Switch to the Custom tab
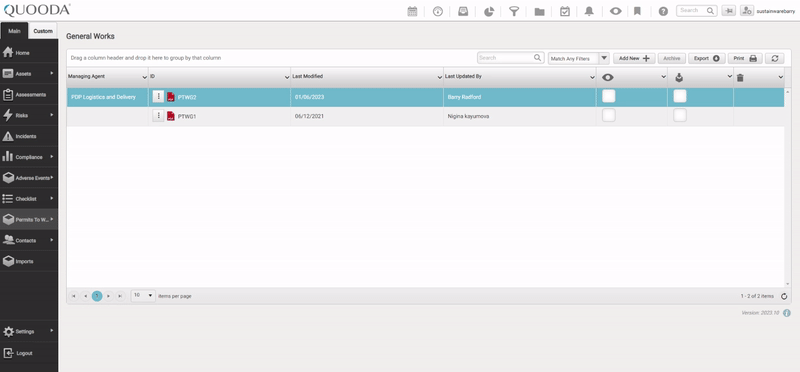800x372 pixels. click(x=43, y=31)
